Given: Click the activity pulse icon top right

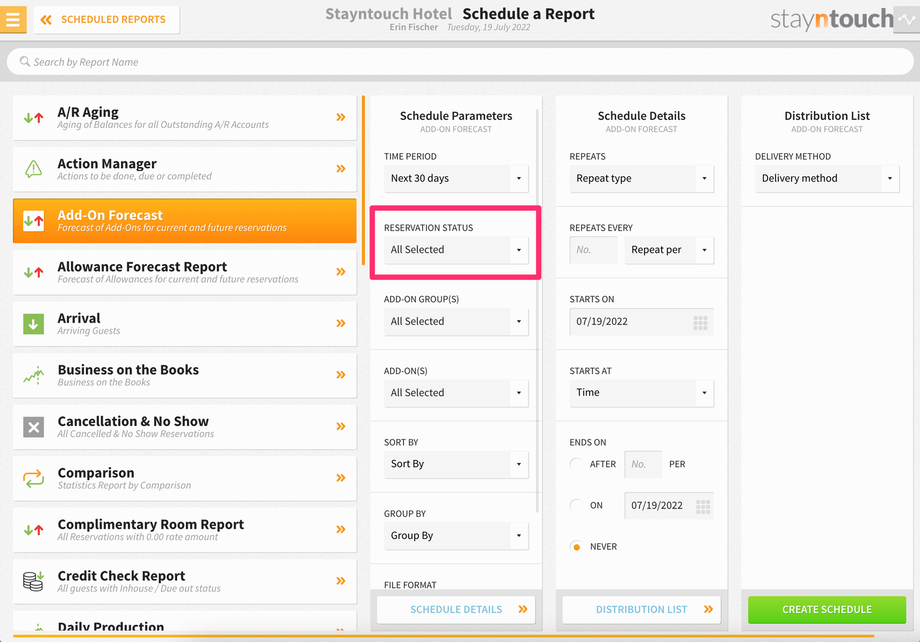Looking at the screenshot, I should (907, 19).
